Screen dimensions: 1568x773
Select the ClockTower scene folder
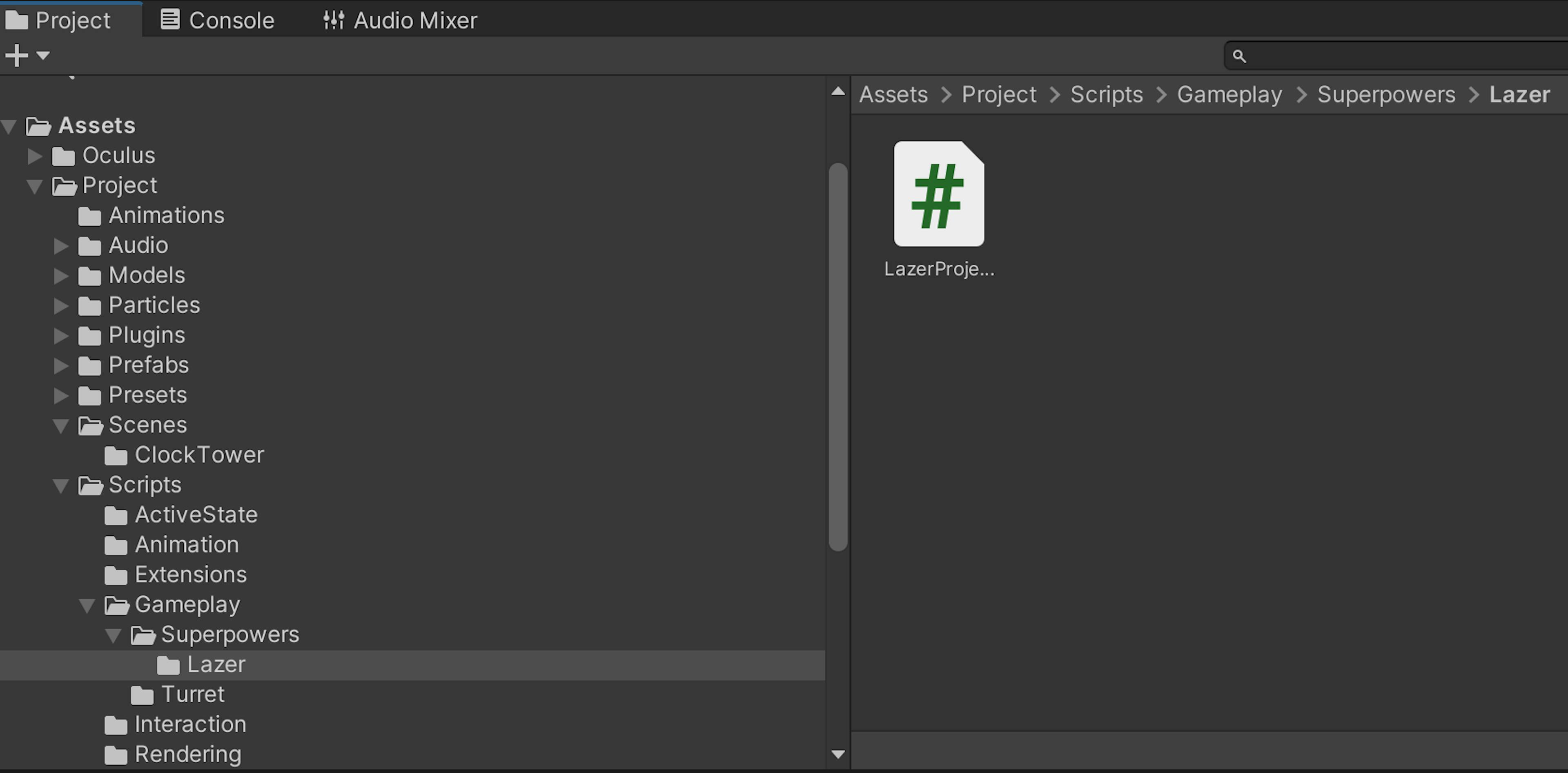[x=197, y=454]
